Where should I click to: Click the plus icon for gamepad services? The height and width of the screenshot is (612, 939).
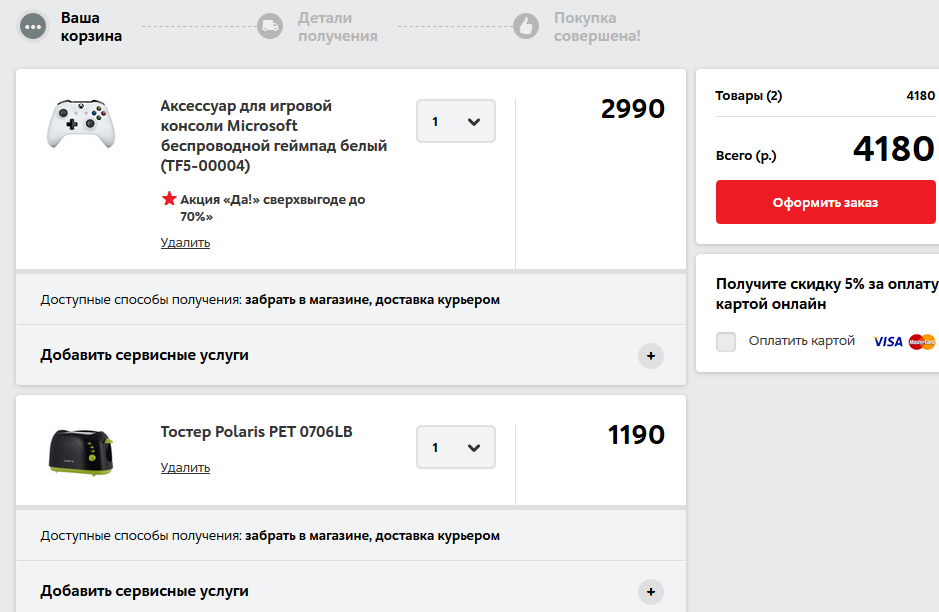coord(651,356)
